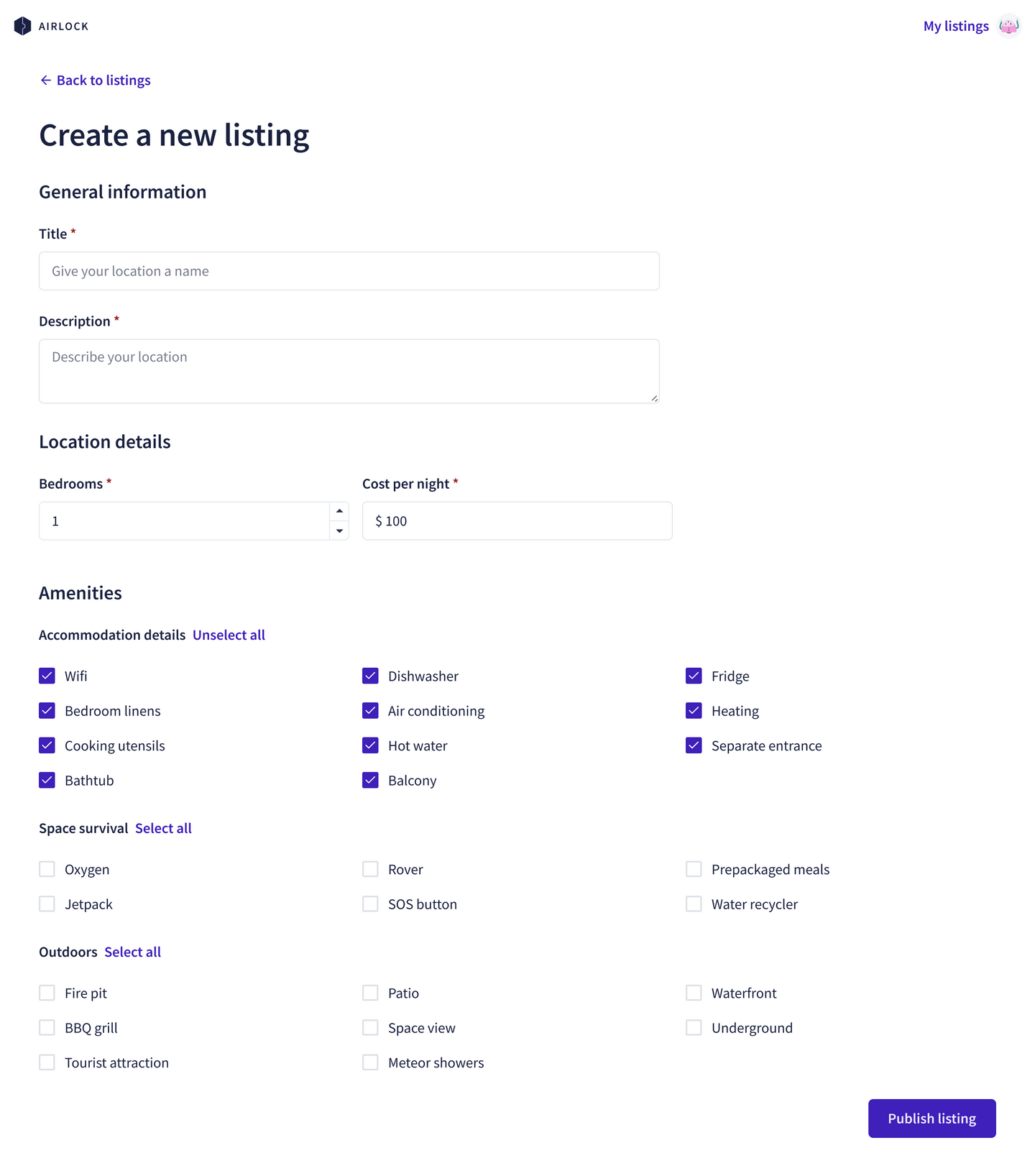The image size is (1035, 1176).
Task: Enable the Water recycler option
Action: click(x=694, y=904)
